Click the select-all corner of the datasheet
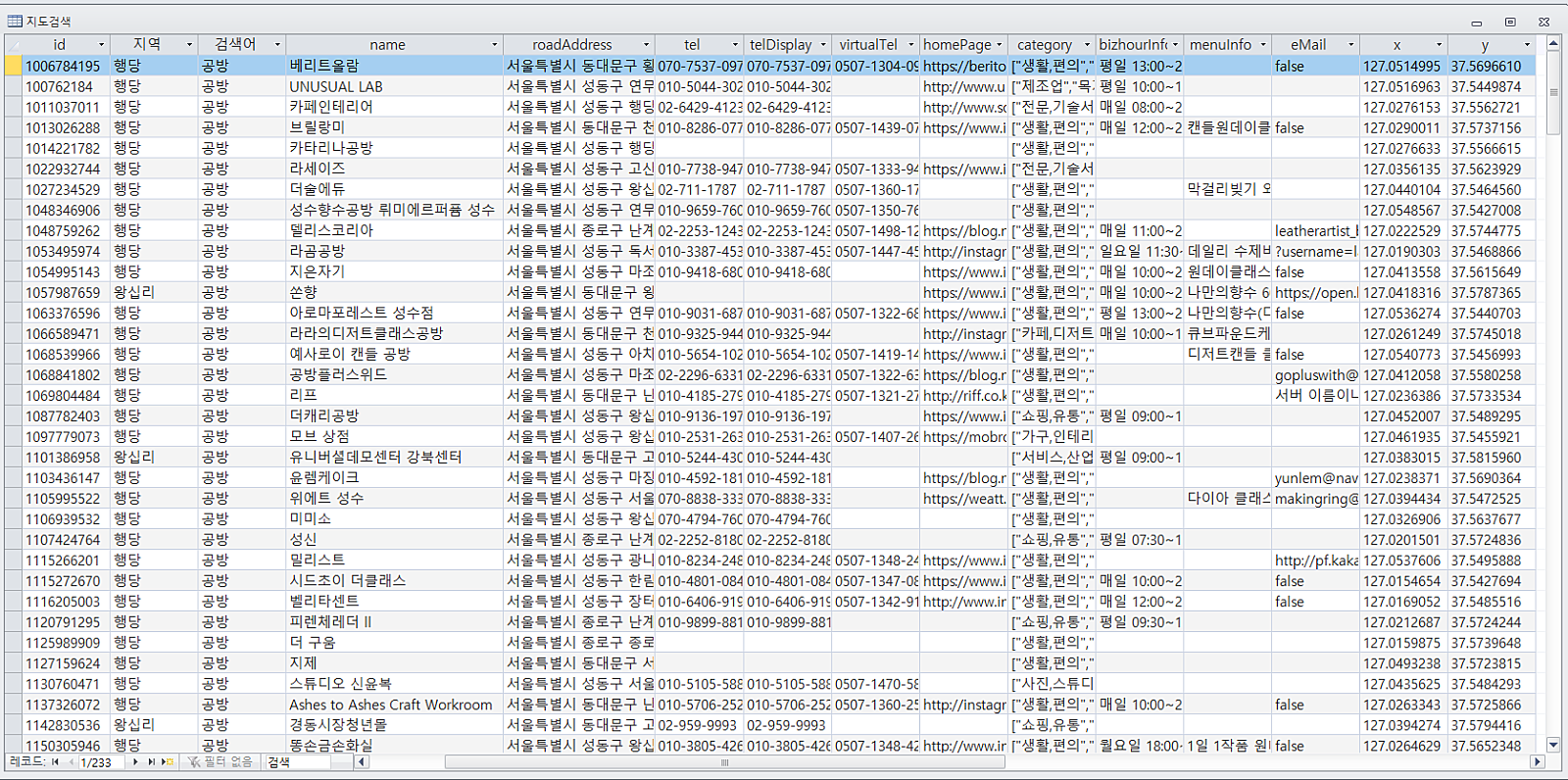1568x780 pixels. pyautogui.click(x=13, y=45)
